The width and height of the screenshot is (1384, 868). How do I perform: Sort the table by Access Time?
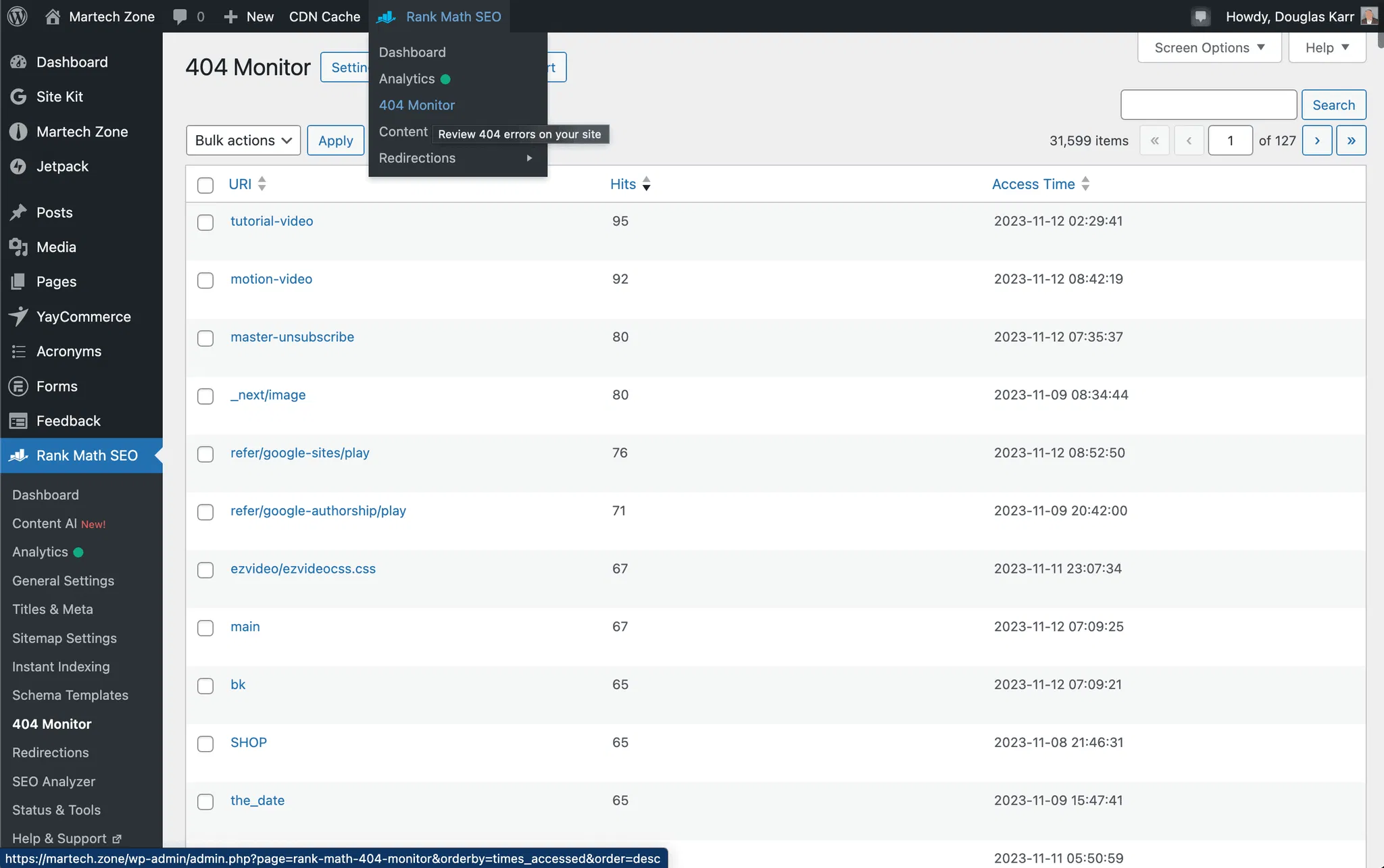pyautogui.click(x=1033, y=184)
